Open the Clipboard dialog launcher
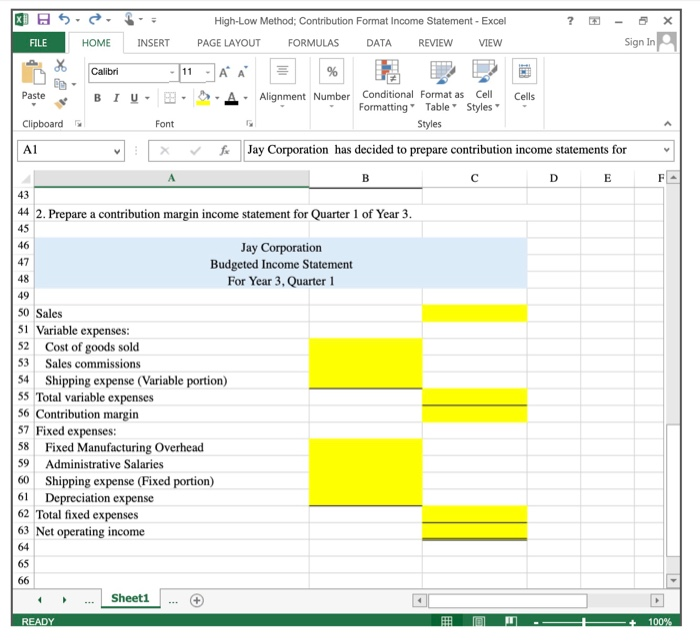 click(78, 124)
